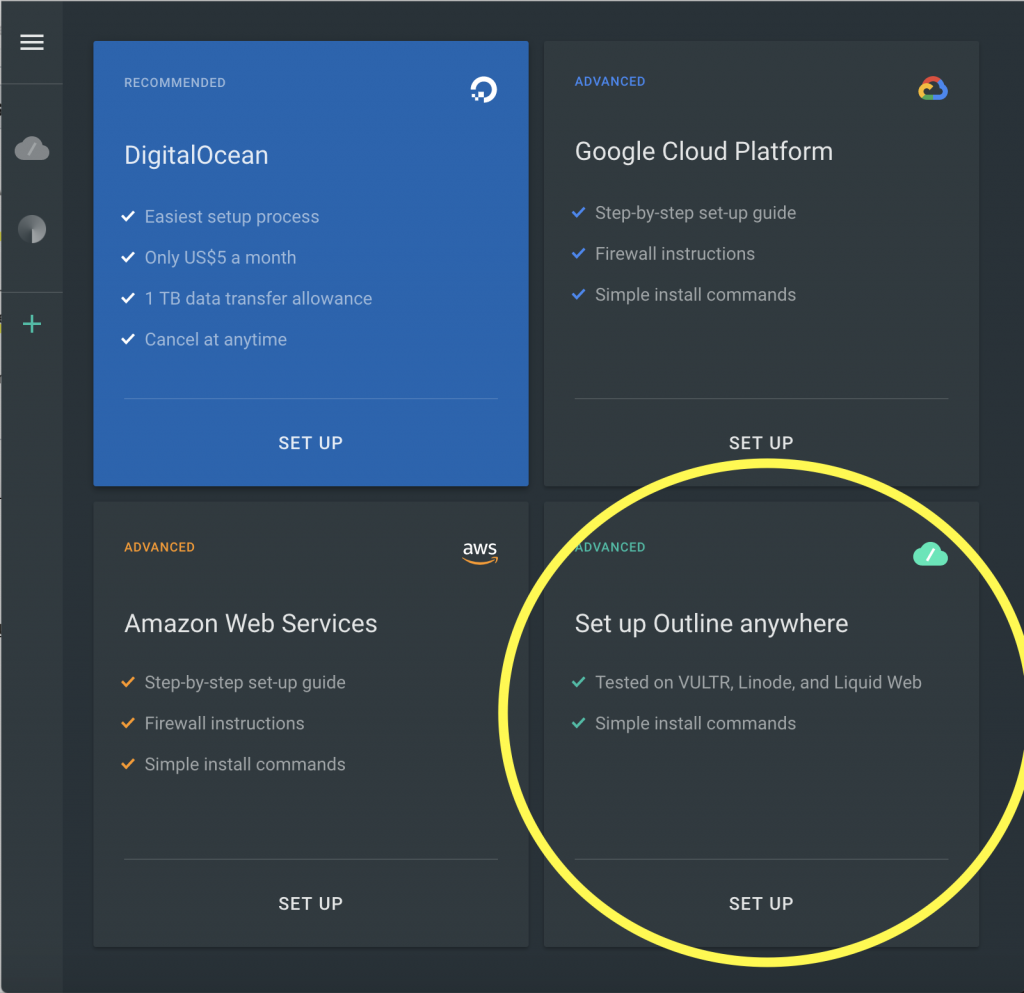The width and height of the screenshot is (1024, 993).
Task: Click SET UP on Amazon Web Services card
Action: (x=311, y=904)
